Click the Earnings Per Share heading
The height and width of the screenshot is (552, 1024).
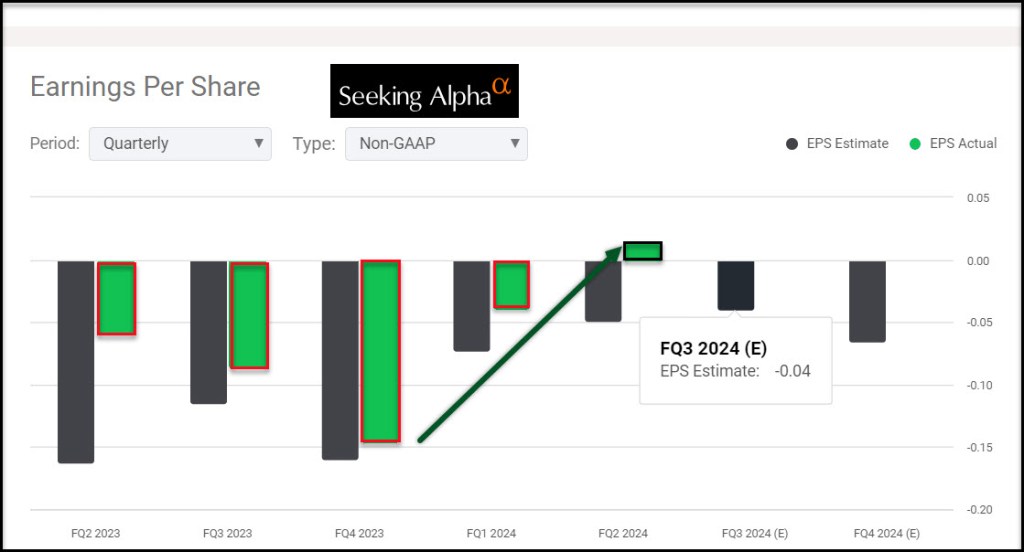(x=145, y=87)
